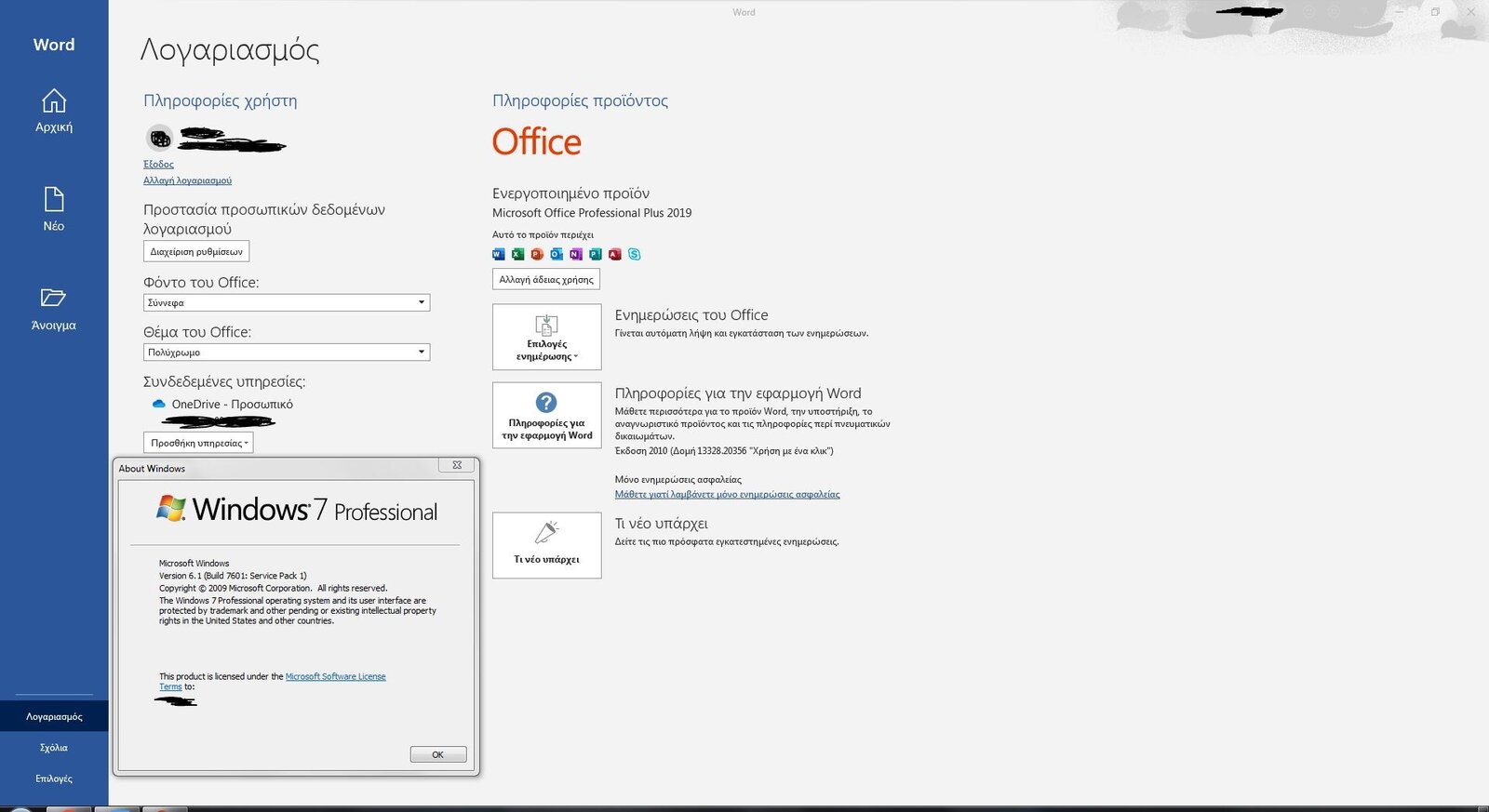1489x812 pixels.
Task: Click the Word app icon under product contents
Action: pos(498,254)
